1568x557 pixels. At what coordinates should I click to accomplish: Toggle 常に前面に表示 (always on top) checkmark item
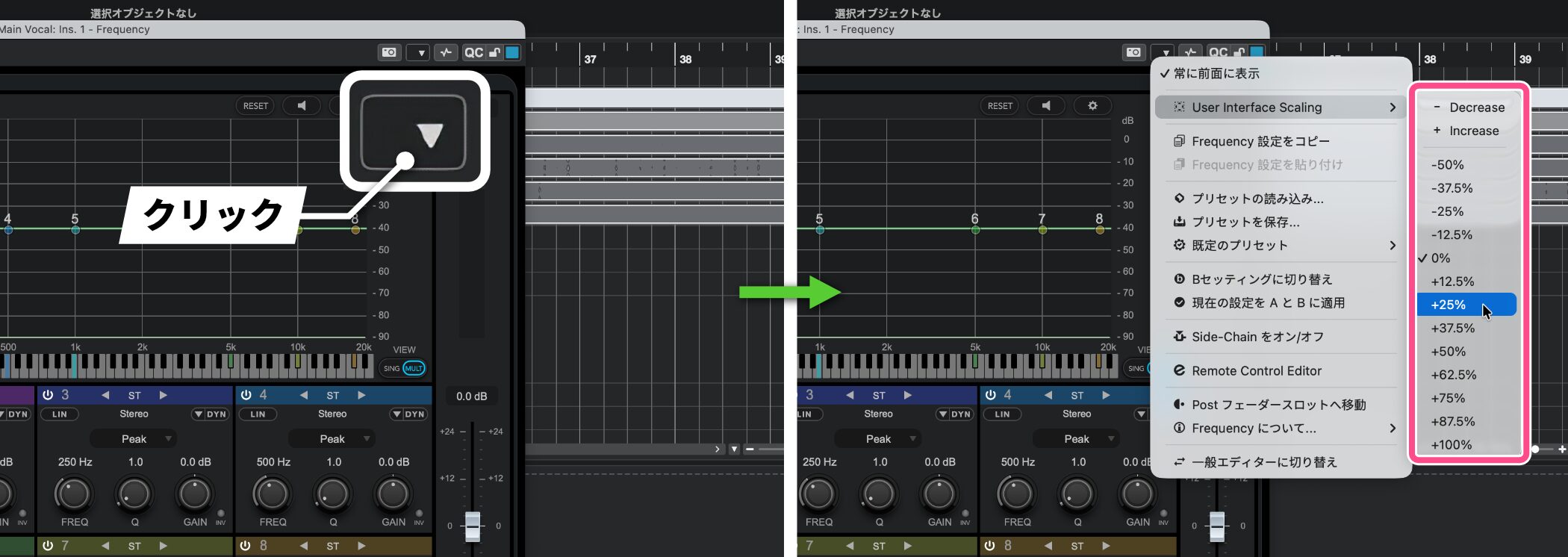[1216, 73]
